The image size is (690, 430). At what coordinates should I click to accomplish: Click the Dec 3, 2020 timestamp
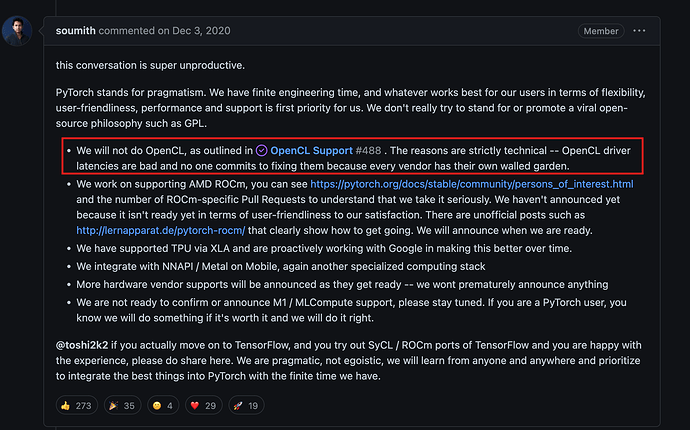click(184, 31)
